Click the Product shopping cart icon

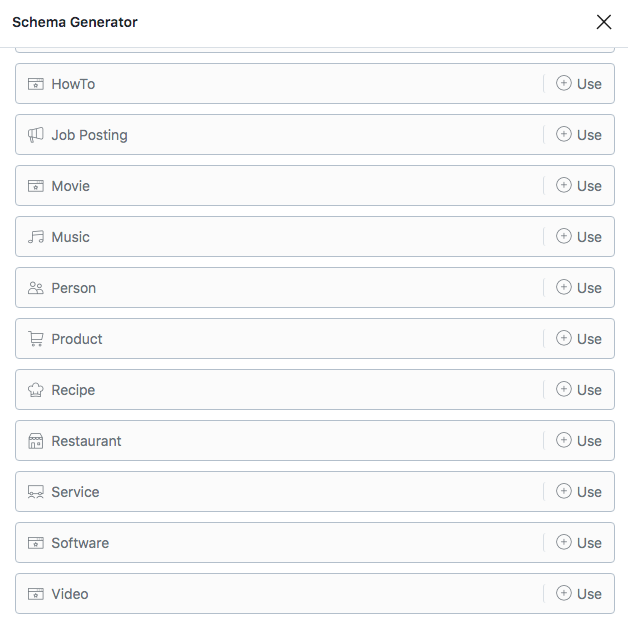(36, 339)
